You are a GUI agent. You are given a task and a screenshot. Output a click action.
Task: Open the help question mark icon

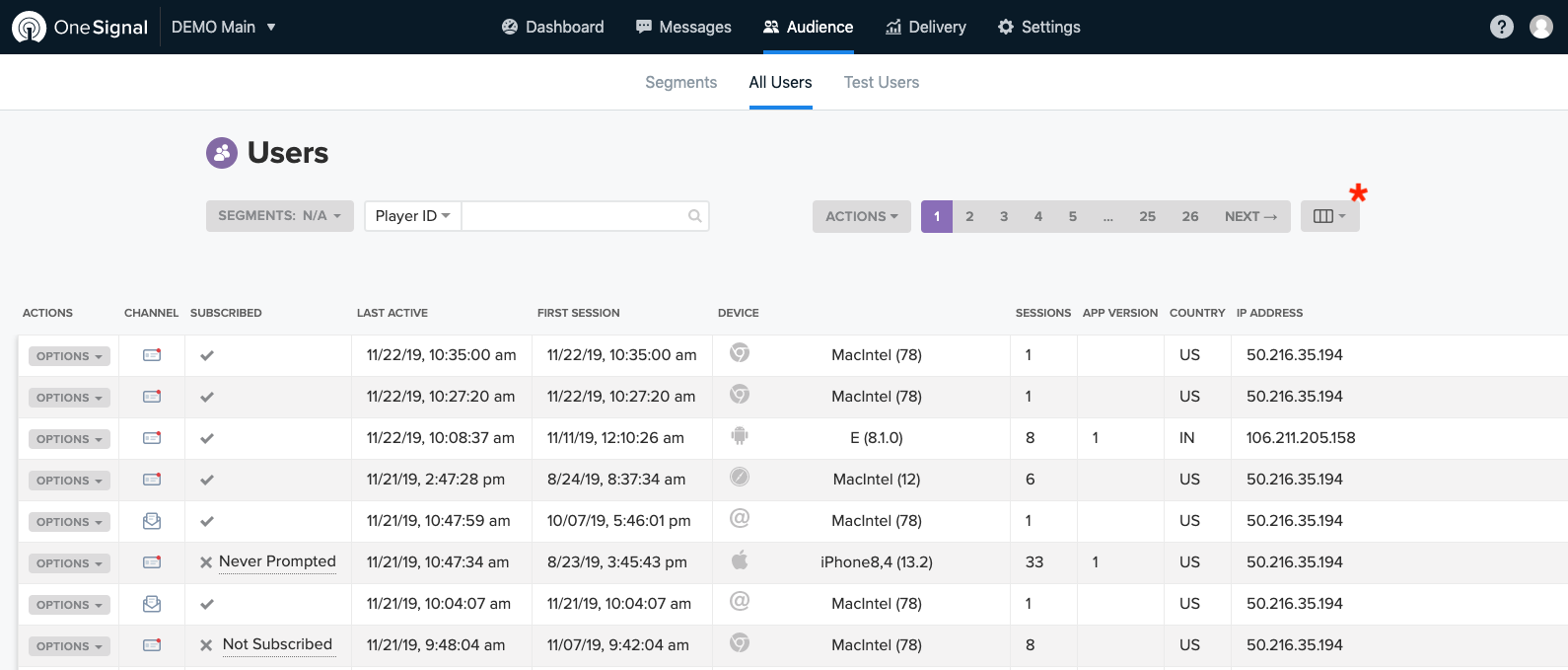[1501, 27]
